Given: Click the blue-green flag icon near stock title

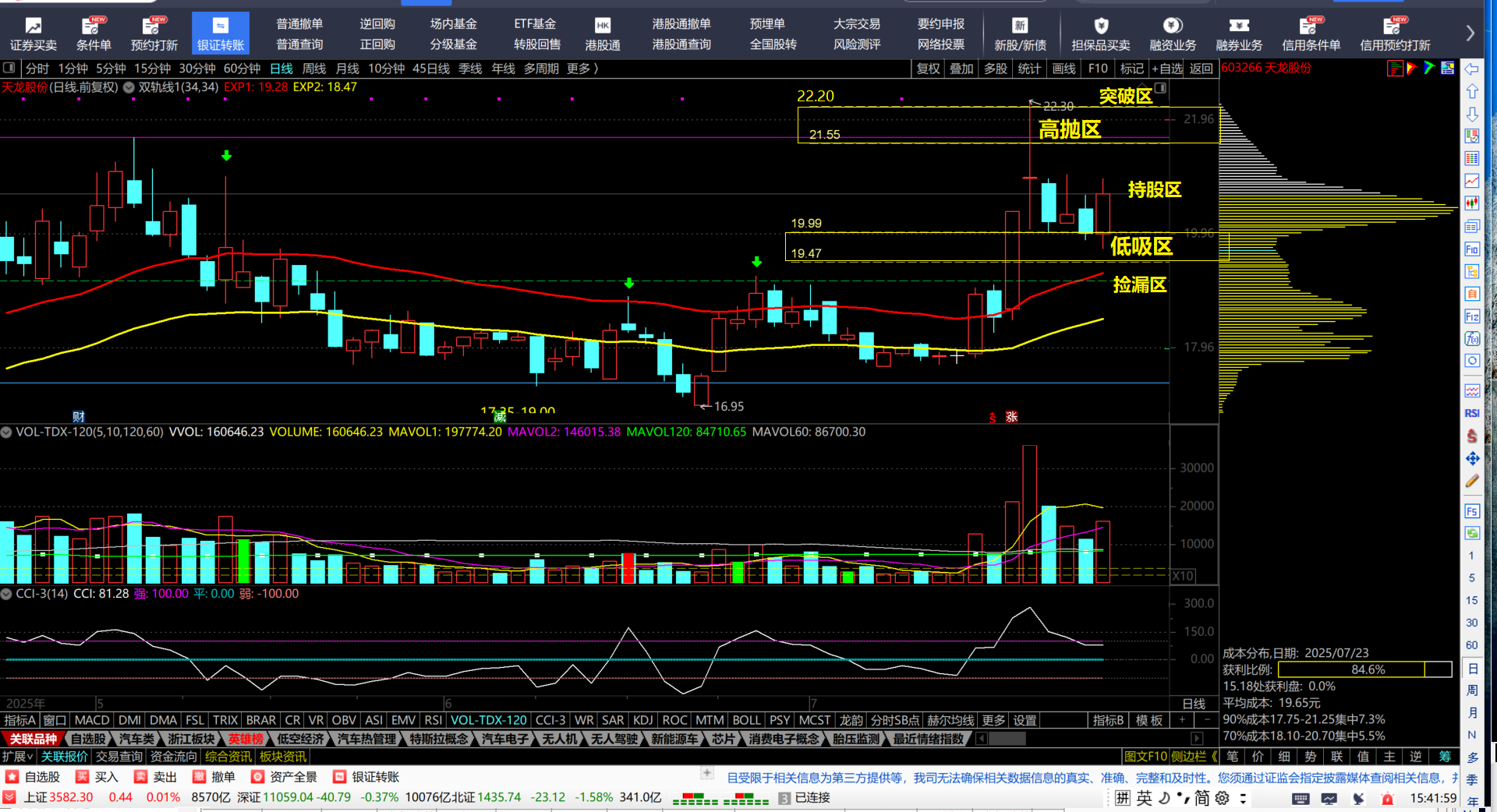Looking at the screenshot, I should coord(1429,69).
